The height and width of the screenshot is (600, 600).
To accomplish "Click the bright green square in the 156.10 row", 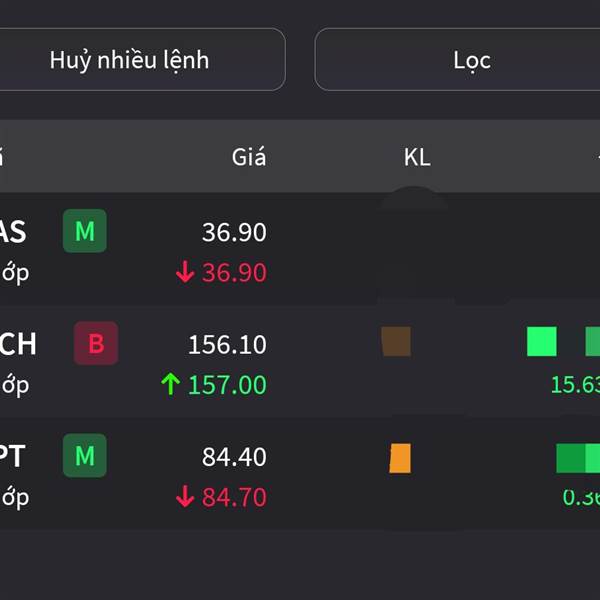I will (x=542, y=342).
